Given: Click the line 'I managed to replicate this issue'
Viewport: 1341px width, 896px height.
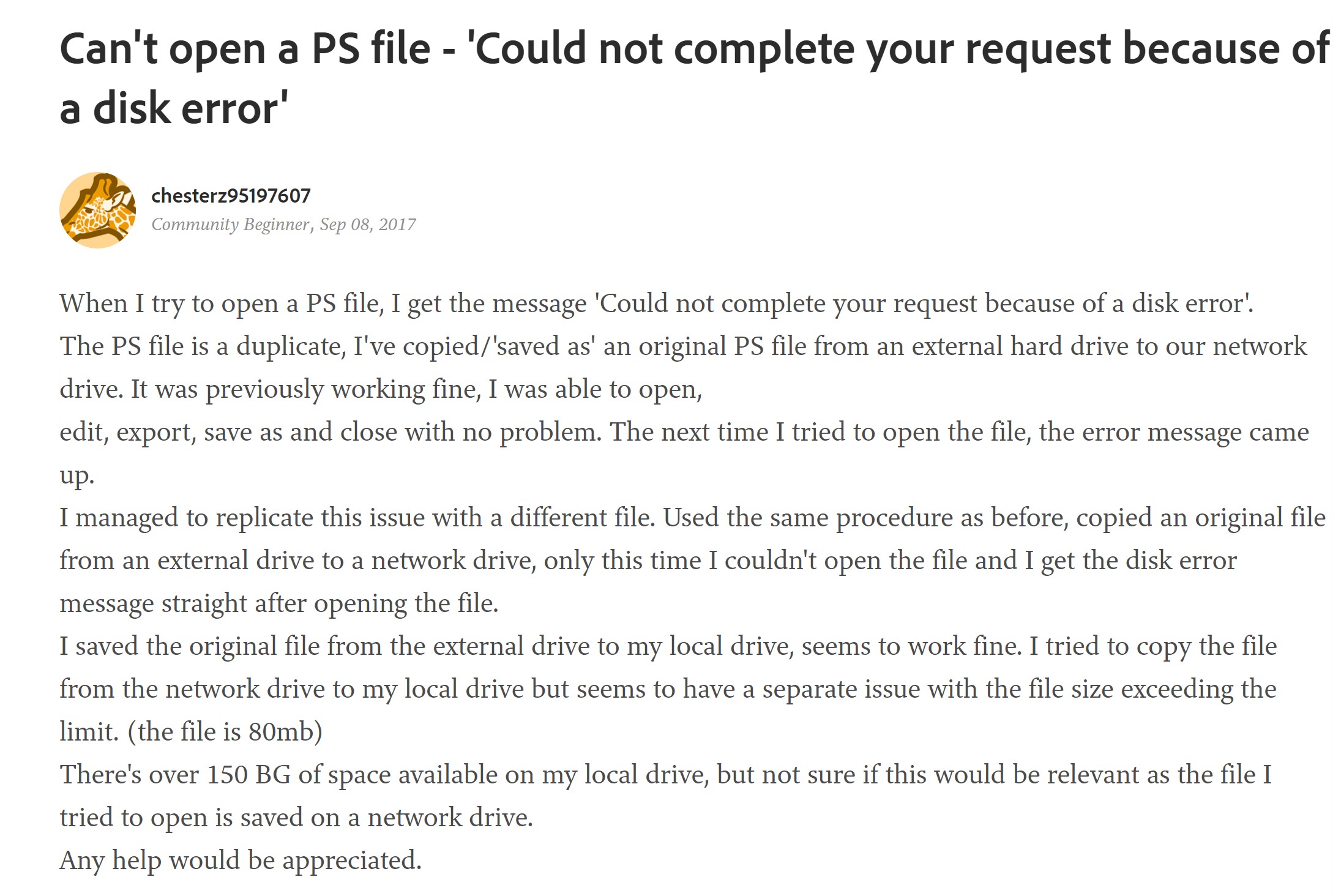Looking at the screenshot, I should [x=692, y=518].
